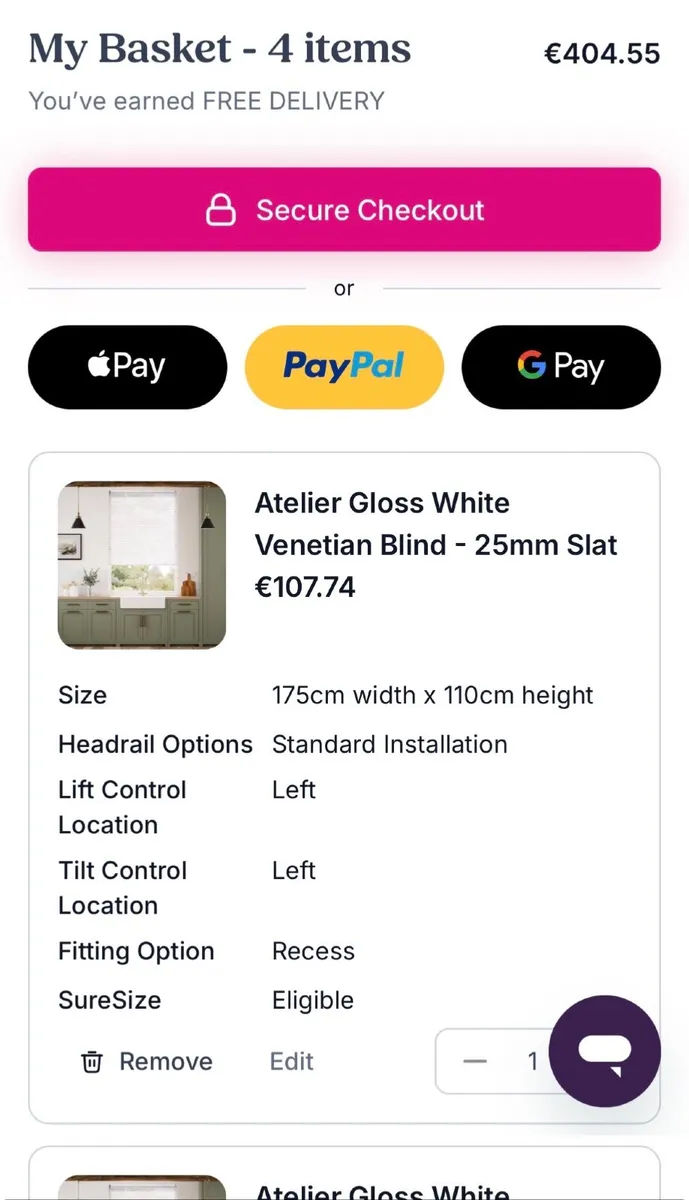Click the SureSize Eligible value

tap(313, 1000)
